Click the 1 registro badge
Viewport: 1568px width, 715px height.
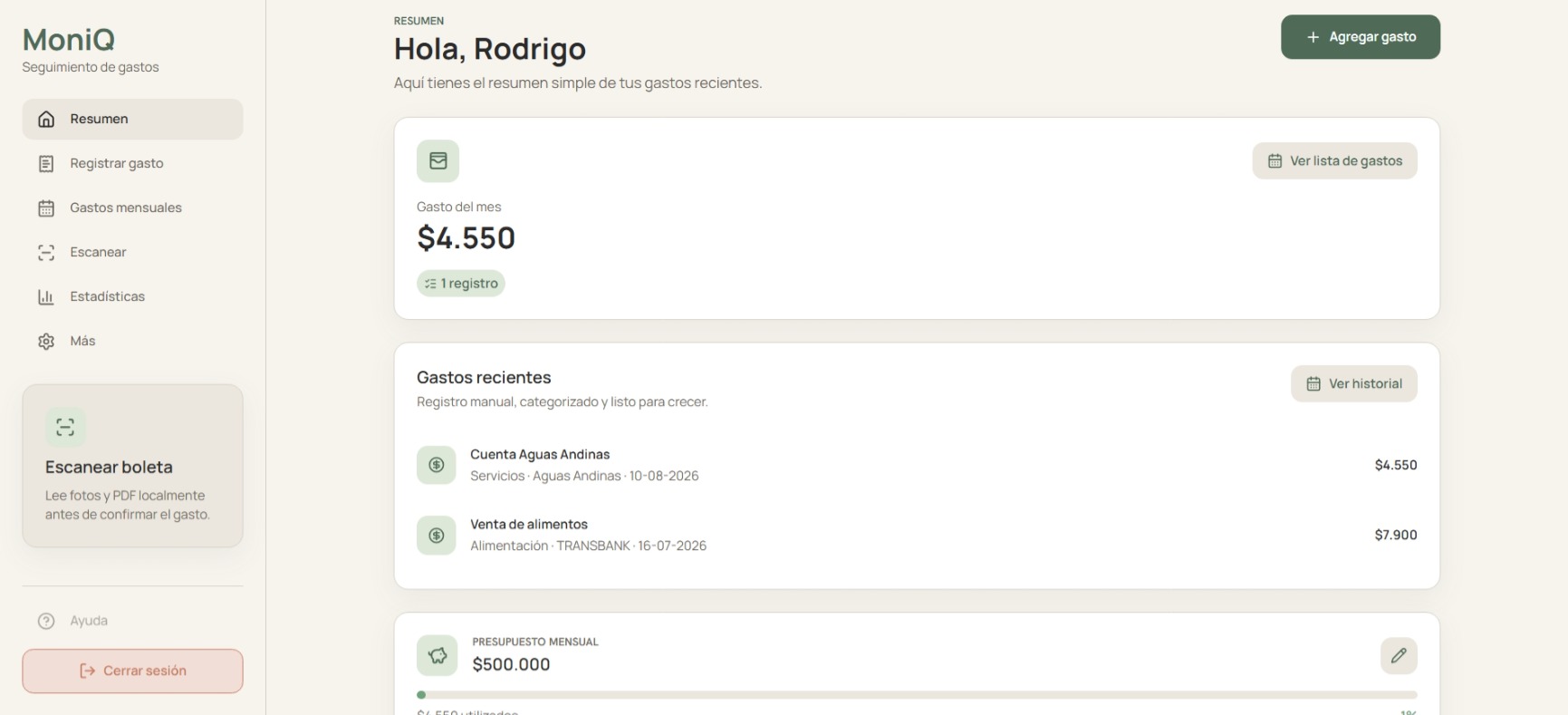(x=461, y=283)
